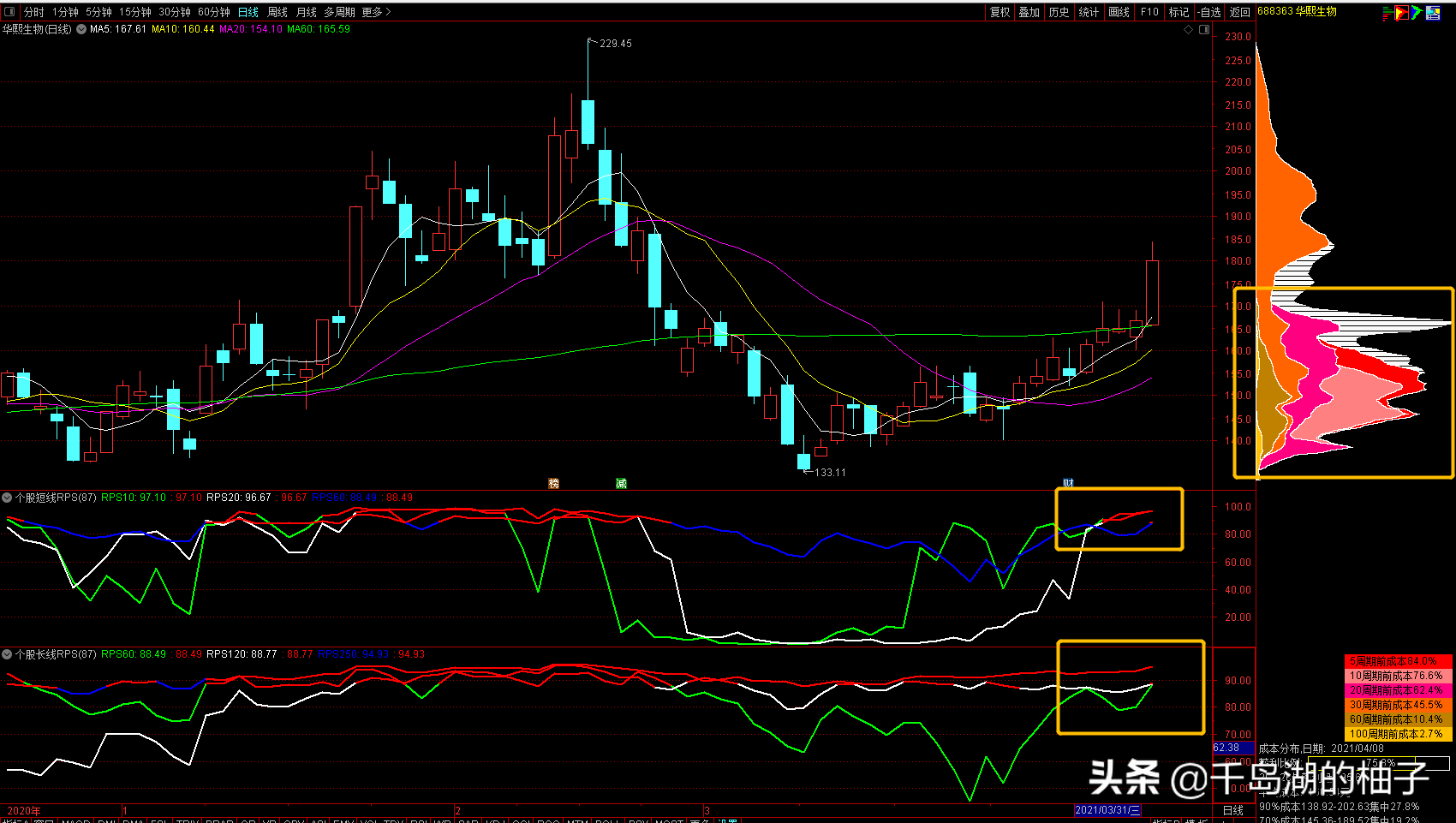Screen dimensions: 1456x823
Task: Click the -自选 watchlist button
Action: coord(1209,12)
